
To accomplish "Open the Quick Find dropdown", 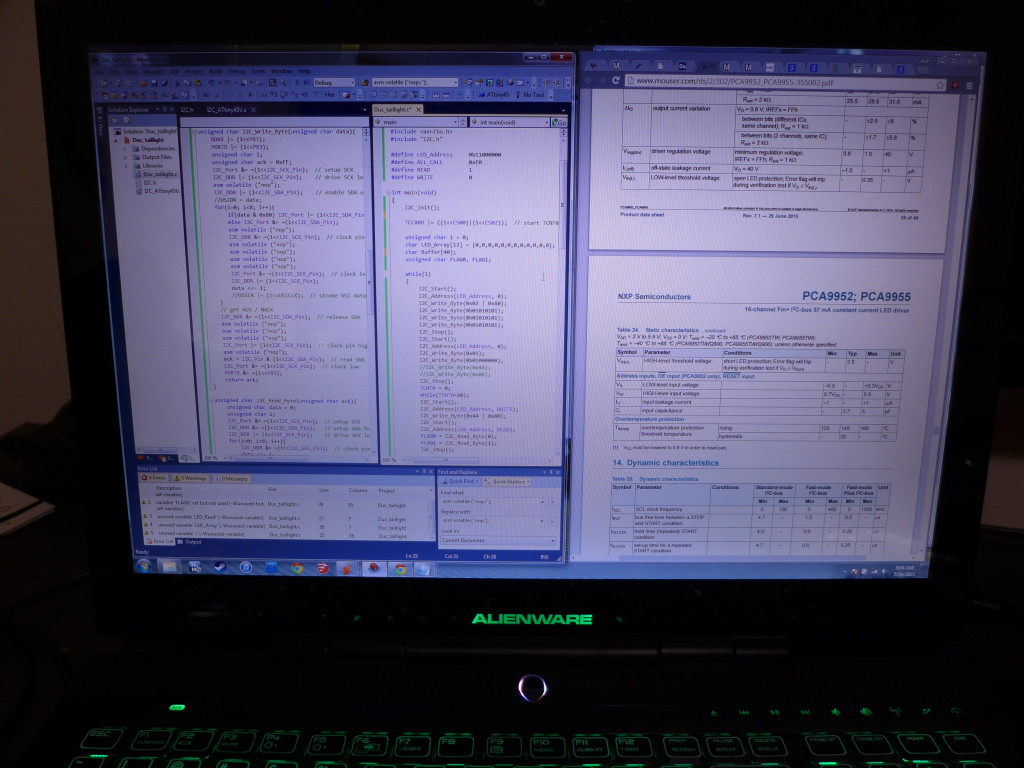I will pyautogui.click(x=460, y=482).
